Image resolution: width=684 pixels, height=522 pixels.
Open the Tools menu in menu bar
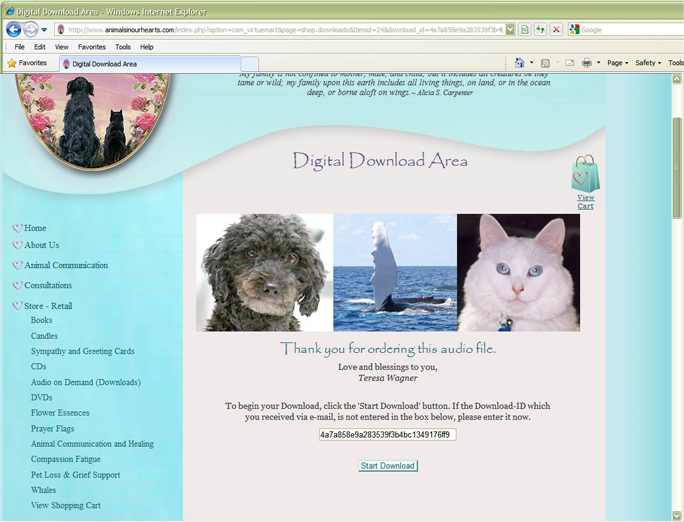122,47
